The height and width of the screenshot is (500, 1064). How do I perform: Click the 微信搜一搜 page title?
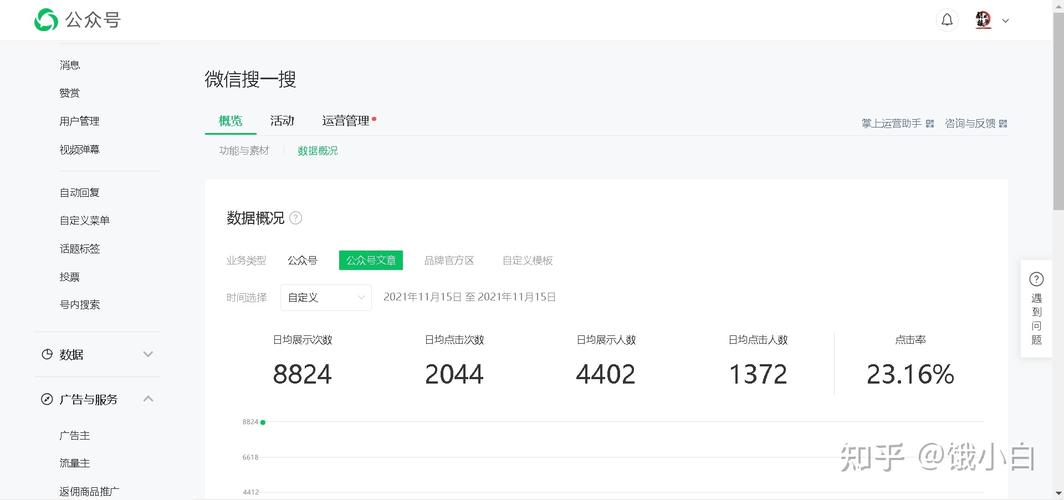pos(250,79)
